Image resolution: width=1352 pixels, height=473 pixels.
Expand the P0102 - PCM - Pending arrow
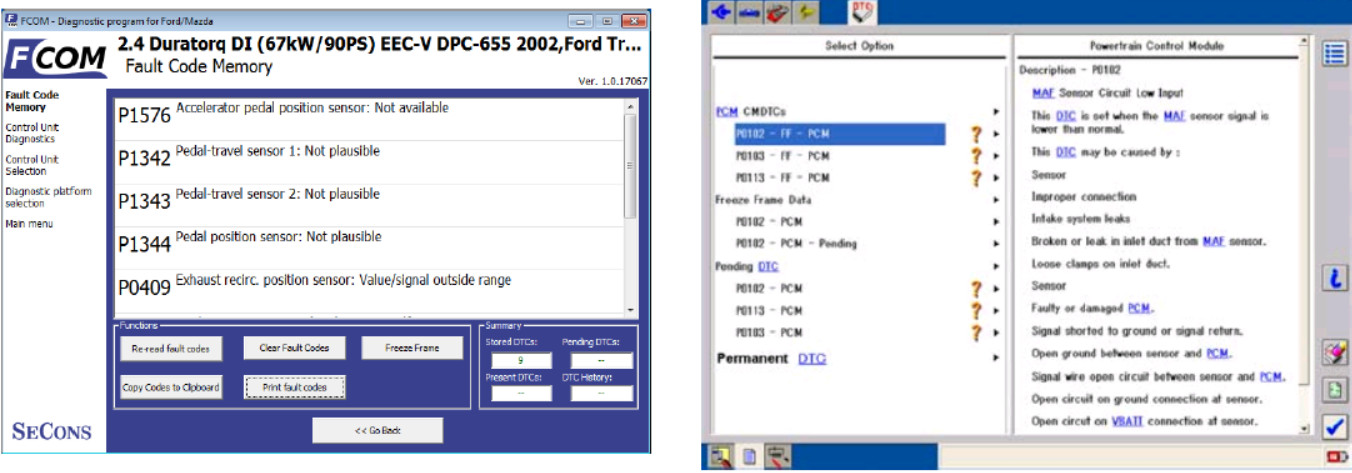tap(996, 244)
